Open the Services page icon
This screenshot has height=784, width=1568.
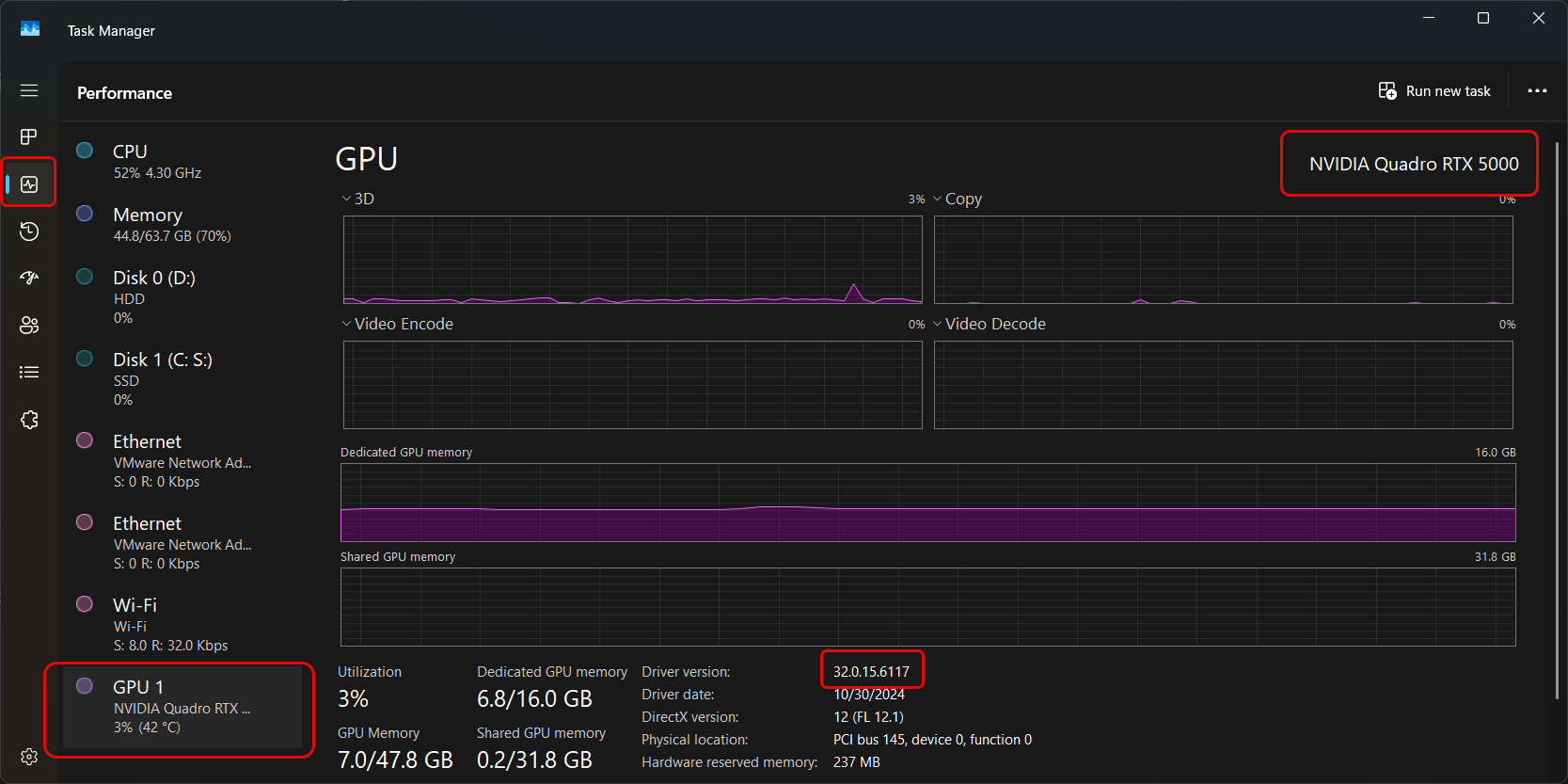click(29, 420)
